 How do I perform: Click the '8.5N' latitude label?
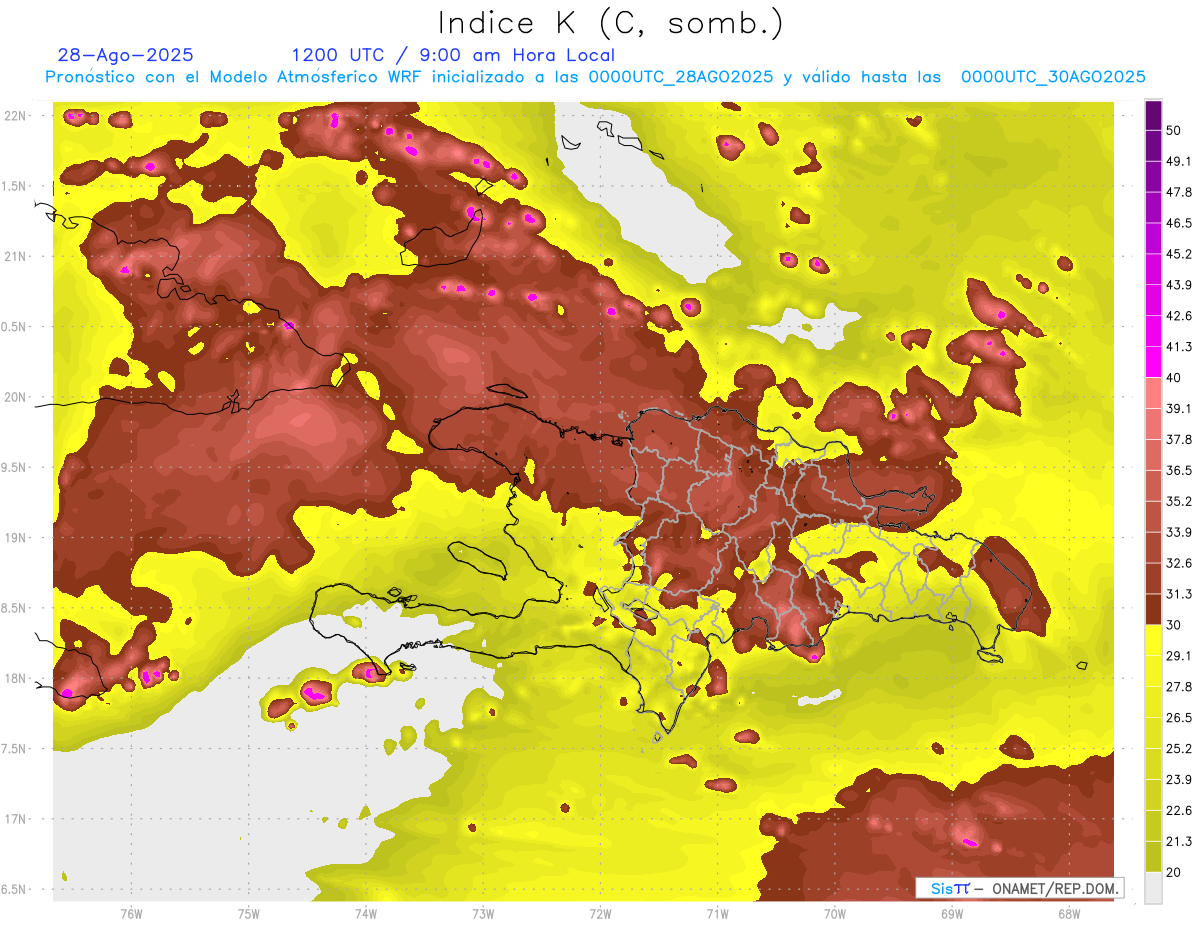point(15,608)
